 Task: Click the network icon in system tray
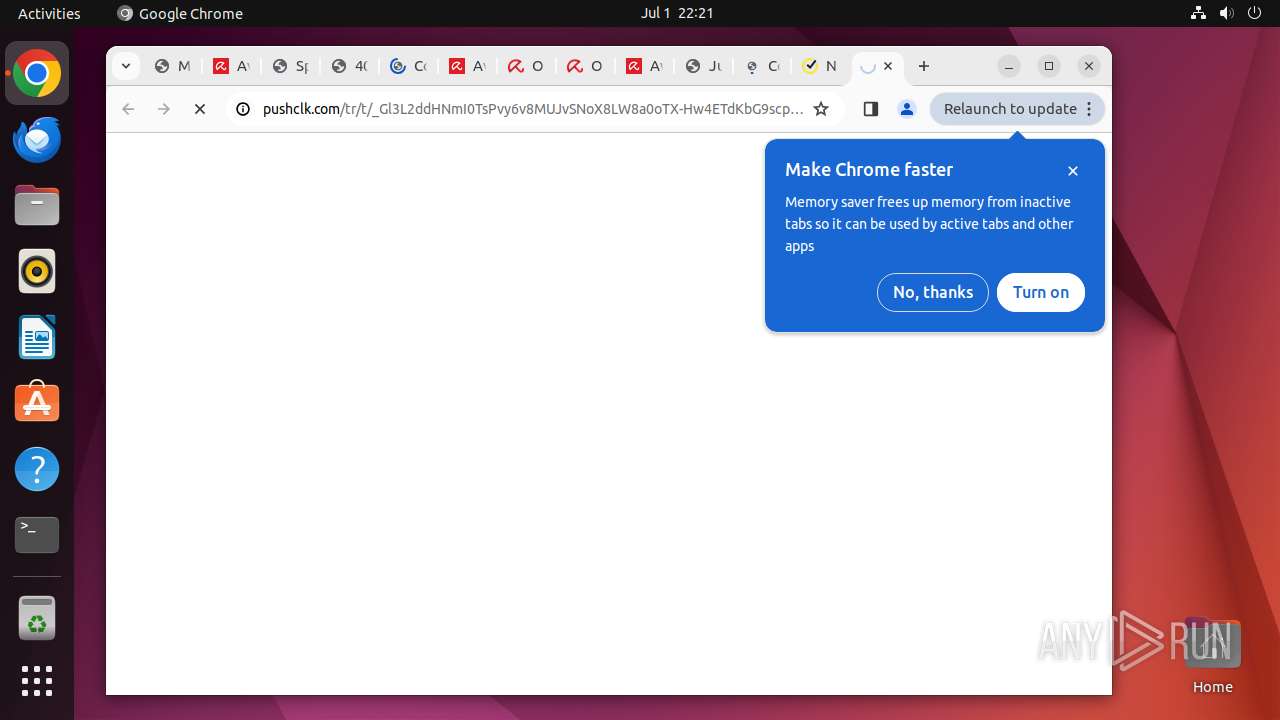click(x=1199, y=13)
